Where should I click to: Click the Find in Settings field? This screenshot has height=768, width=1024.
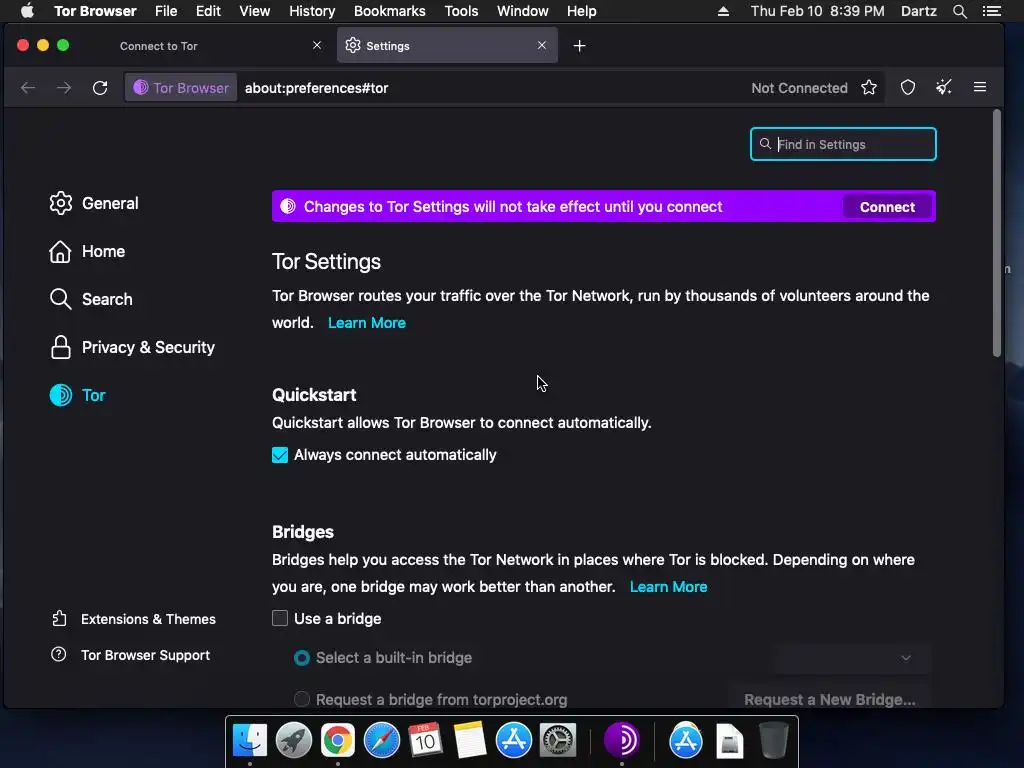[x=843, y=144]
